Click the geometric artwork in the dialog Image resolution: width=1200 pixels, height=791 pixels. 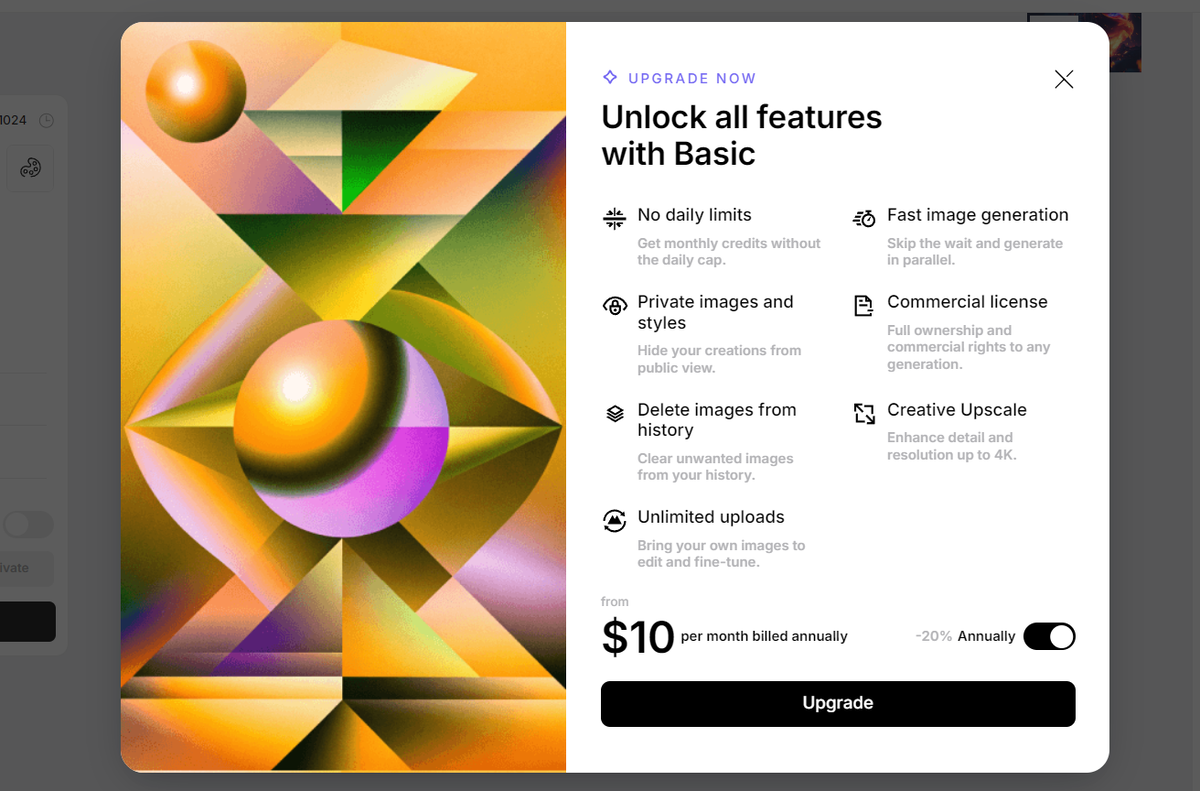point(343,397)
